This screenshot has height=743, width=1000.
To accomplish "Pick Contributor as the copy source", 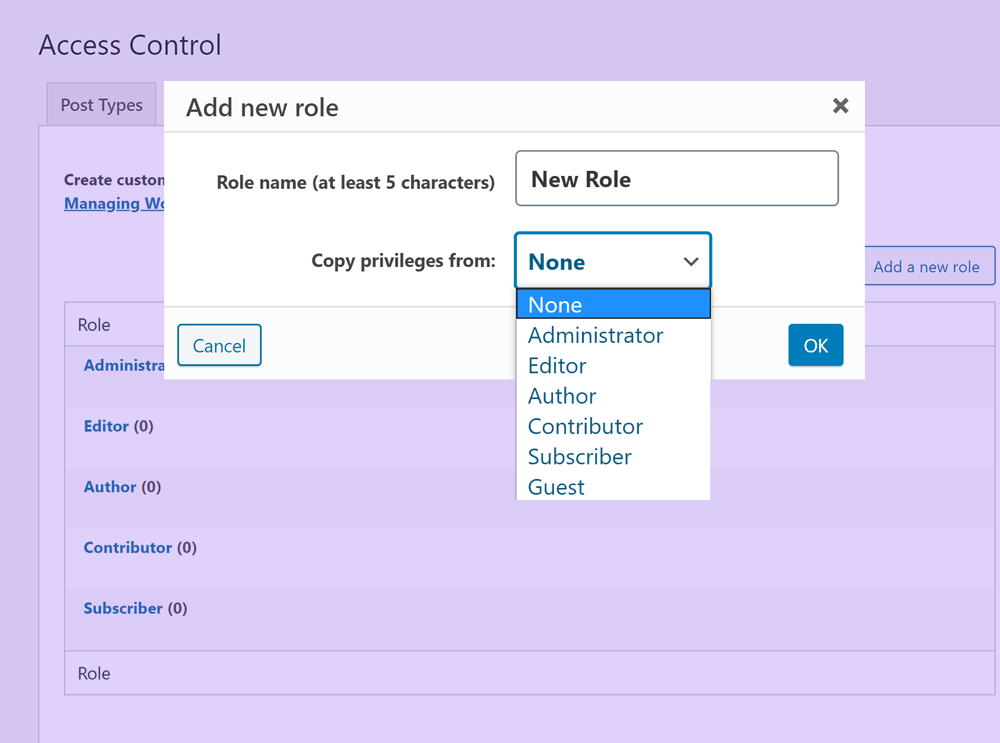I will [x=585, y=426].
